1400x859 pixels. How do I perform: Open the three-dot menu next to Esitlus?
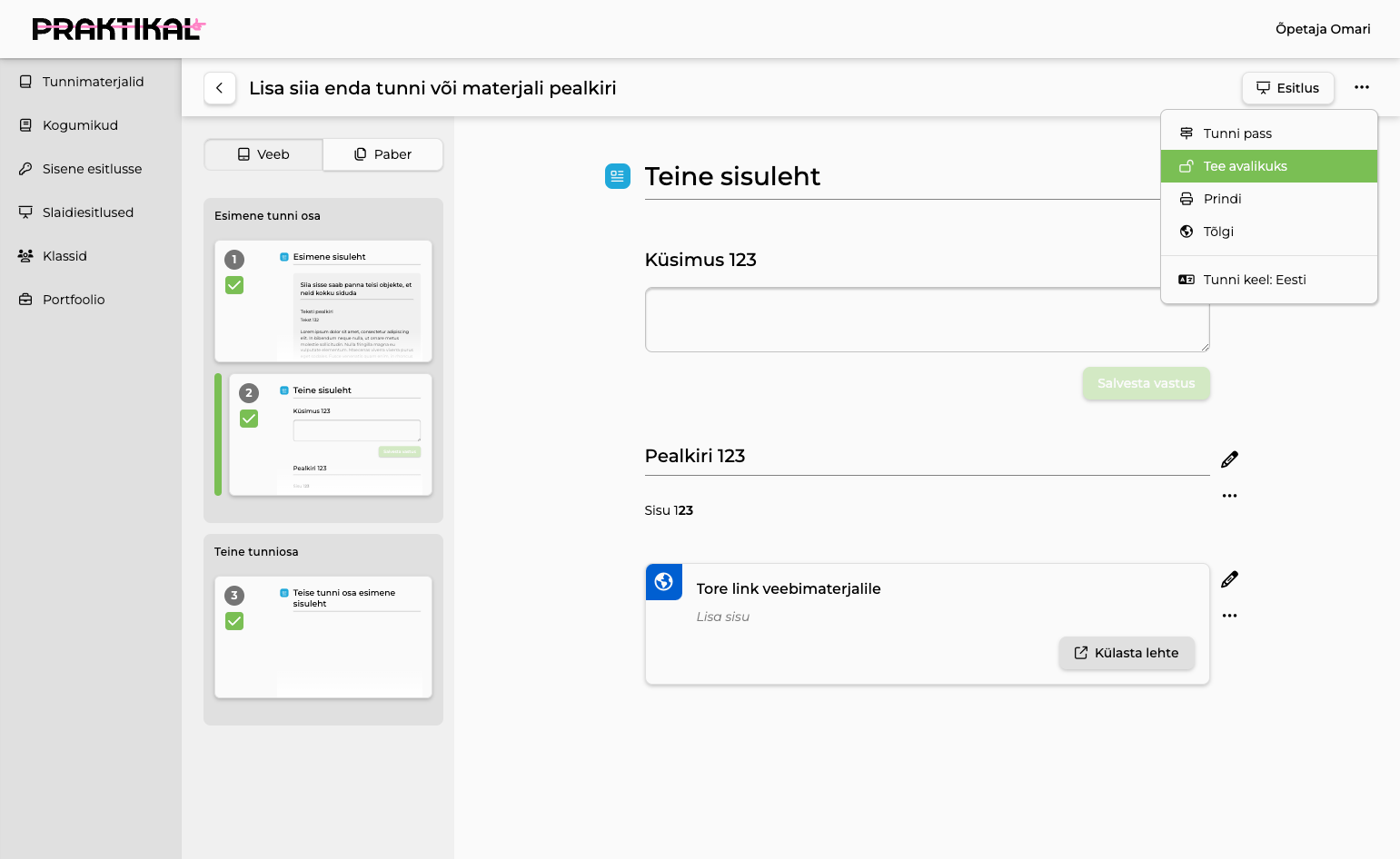(1361, 88)
